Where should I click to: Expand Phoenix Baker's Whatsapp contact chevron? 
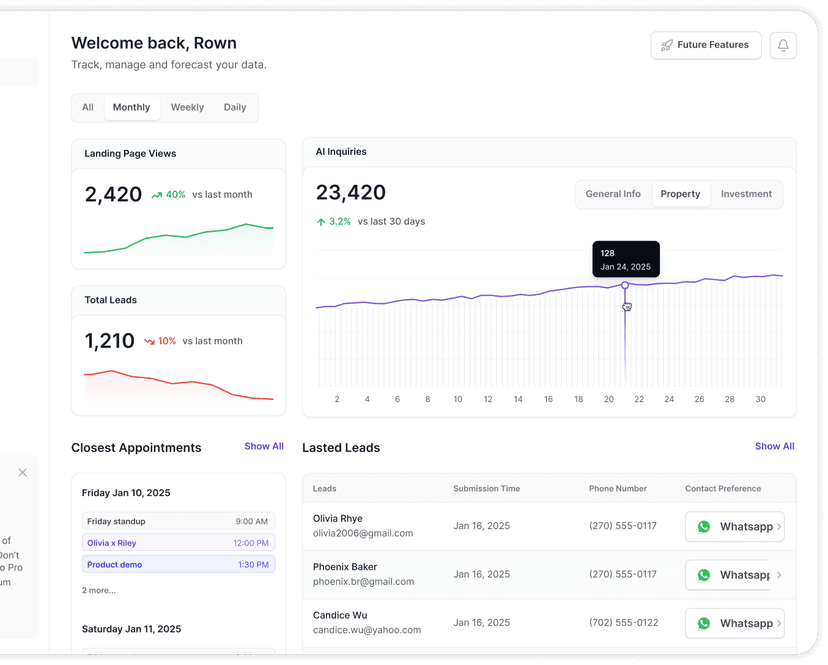click(779, 575)
